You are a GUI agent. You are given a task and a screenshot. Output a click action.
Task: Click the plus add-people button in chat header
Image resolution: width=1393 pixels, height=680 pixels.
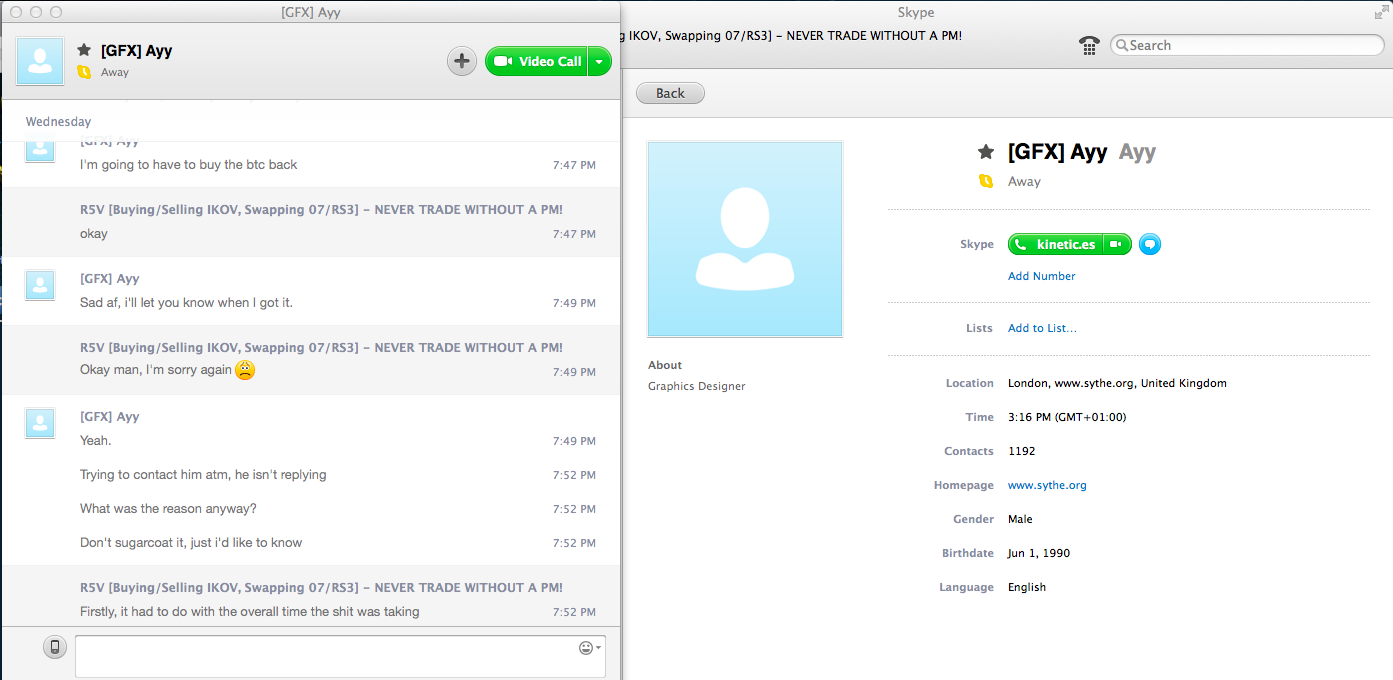461,61
